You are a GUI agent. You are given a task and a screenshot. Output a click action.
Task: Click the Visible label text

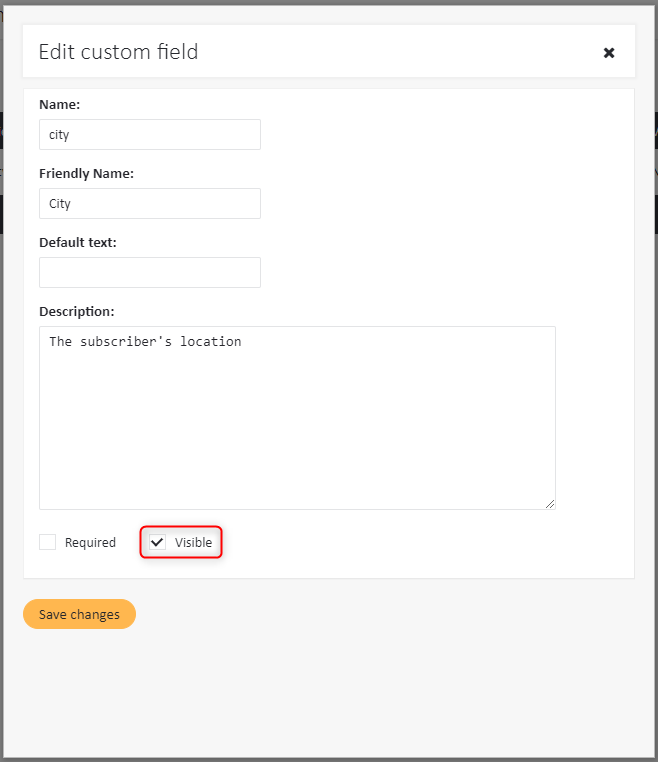[x=193, y=542]
